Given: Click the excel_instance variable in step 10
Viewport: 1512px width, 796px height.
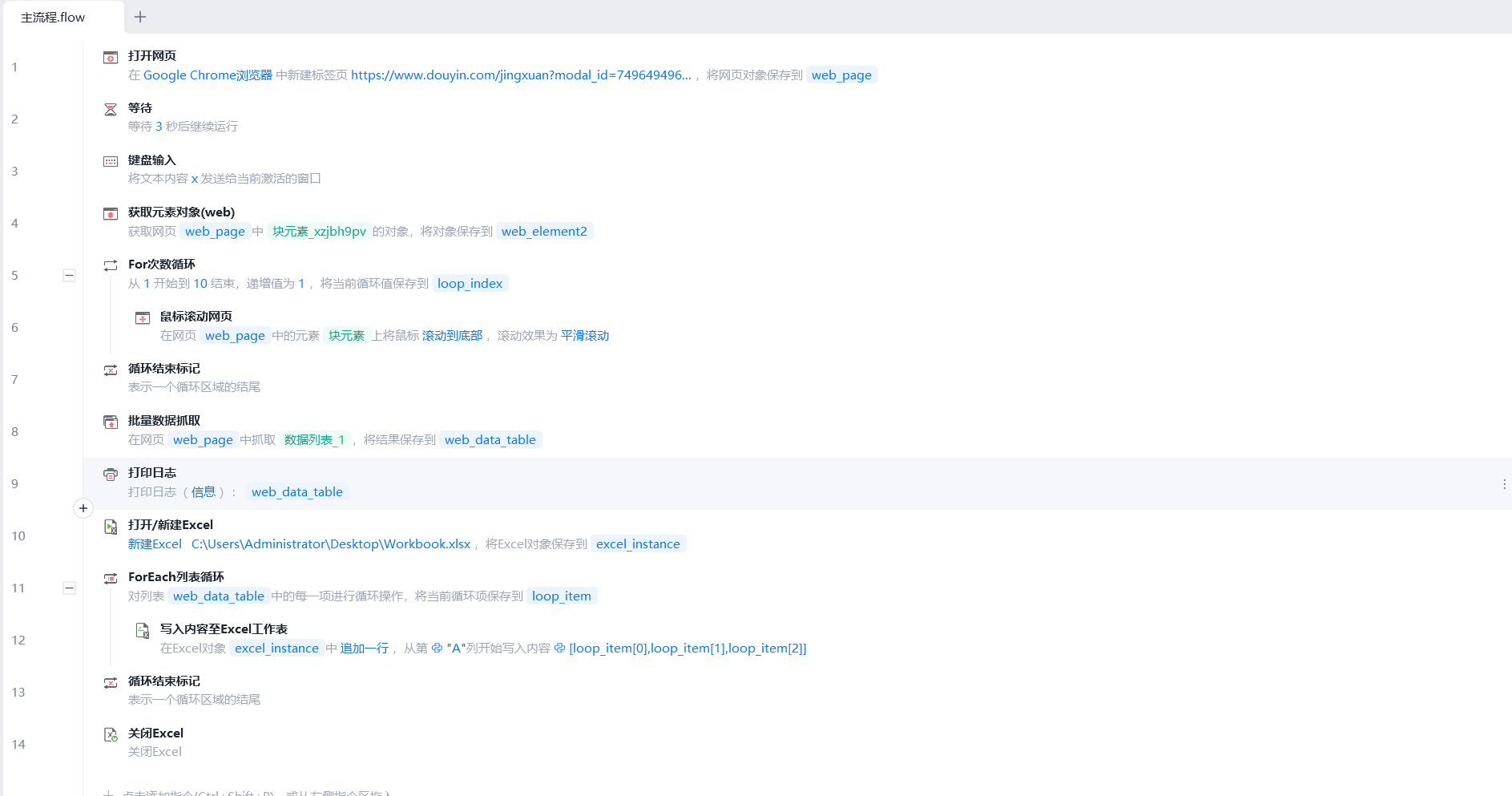Looking at the screenshot, I should 638,544.
